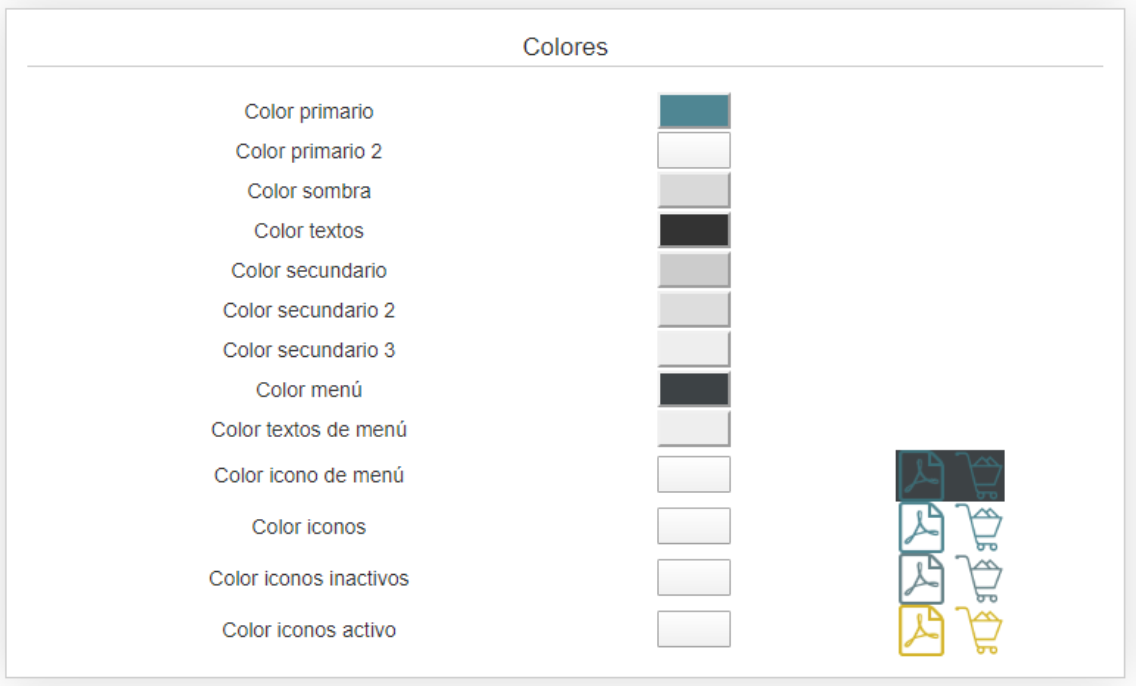Image resolution: width=1136 pixels, height=686 pixels.
Task: Click the yellow cart icon for active icons
Action: tap(980, 630)
